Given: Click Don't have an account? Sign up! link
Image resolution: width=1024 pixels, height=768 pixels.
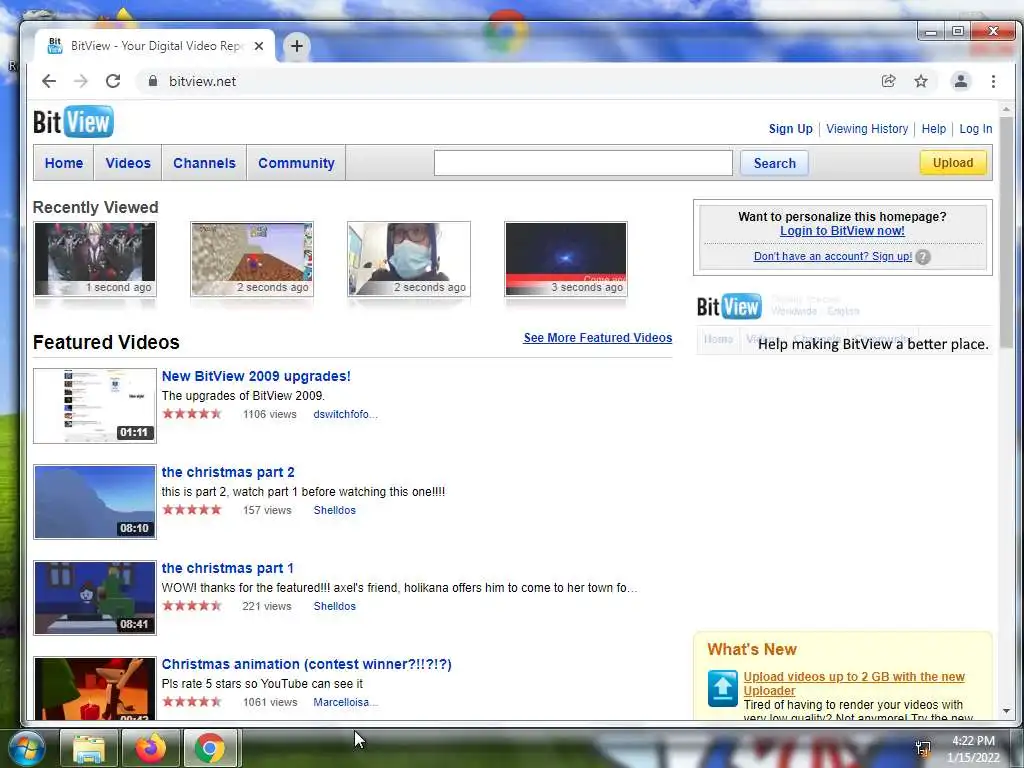Looking at the screenshot, I should [x=833, y=256].
